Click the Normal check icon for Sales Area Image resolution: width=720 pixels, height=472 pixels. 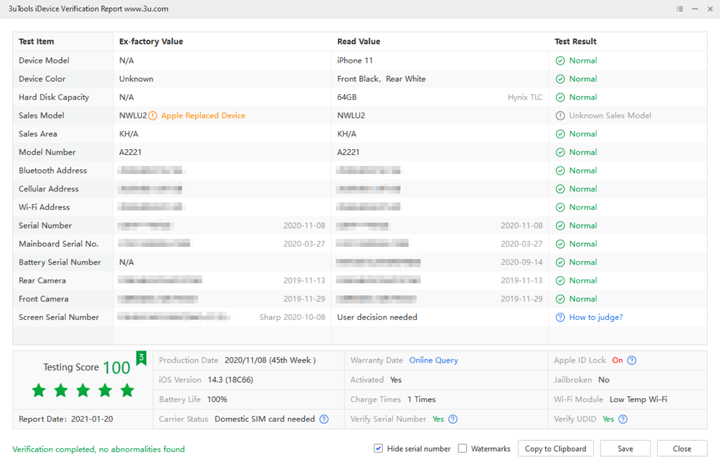pos(560,134)
